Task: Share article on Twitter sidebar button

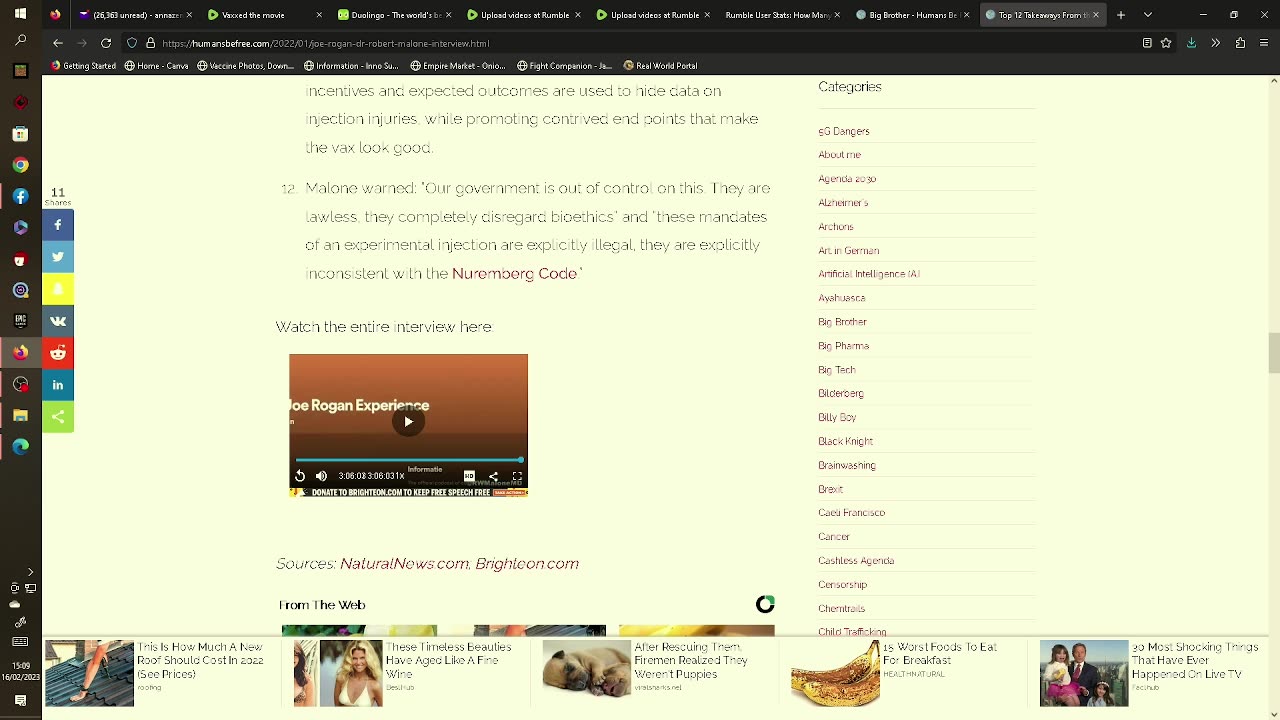Action: pos(58,257)
